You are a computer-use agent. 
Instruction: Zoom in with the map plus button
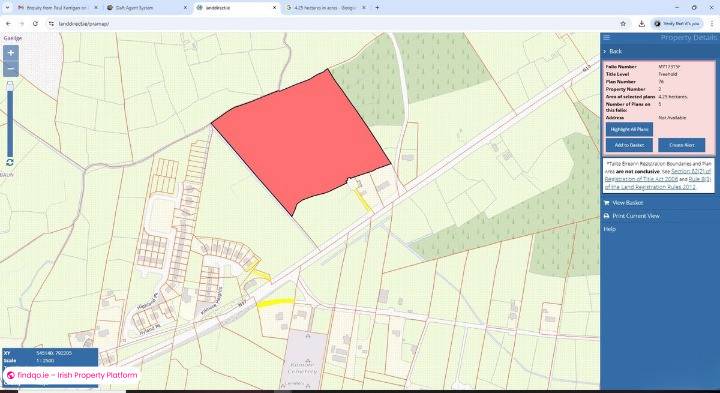coord(11,53)
